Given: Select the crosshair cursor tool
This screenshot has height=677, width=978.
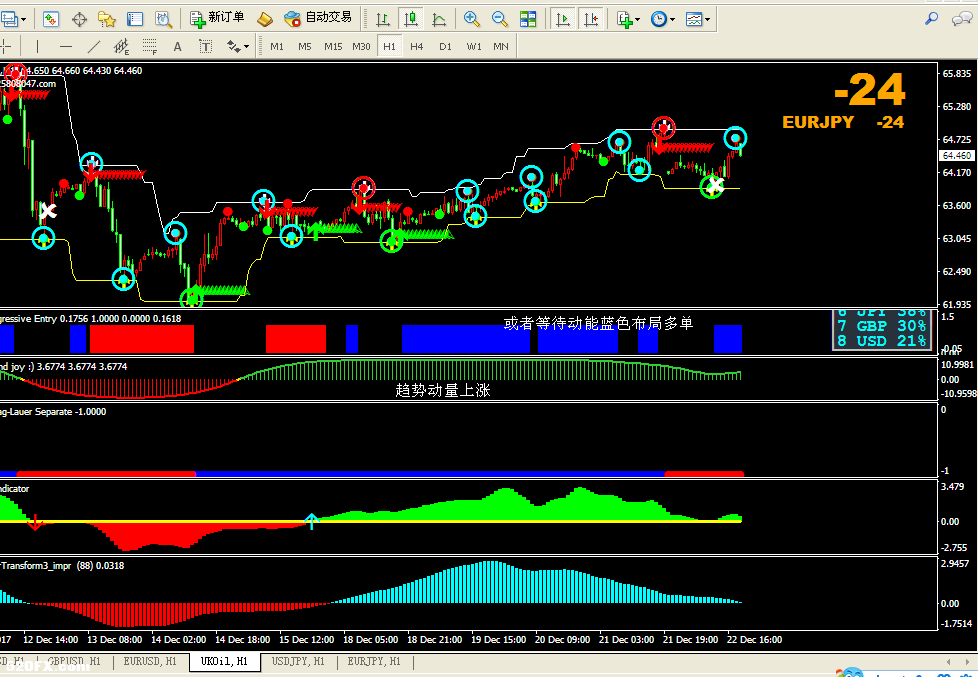Looking at the screenshot, I should (6, 46).
